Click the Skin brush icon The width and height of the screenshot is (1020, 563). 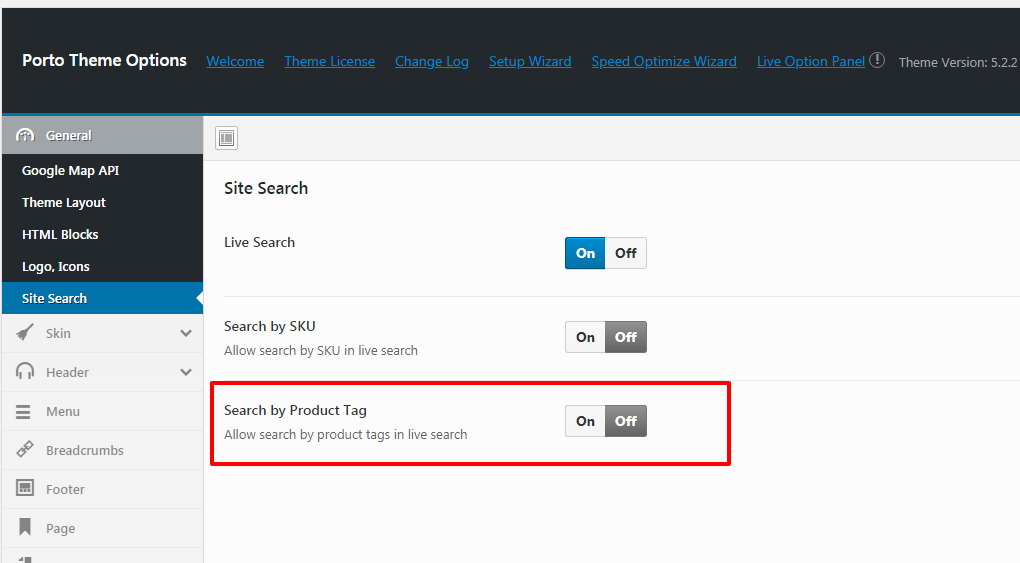click(25, 333)
